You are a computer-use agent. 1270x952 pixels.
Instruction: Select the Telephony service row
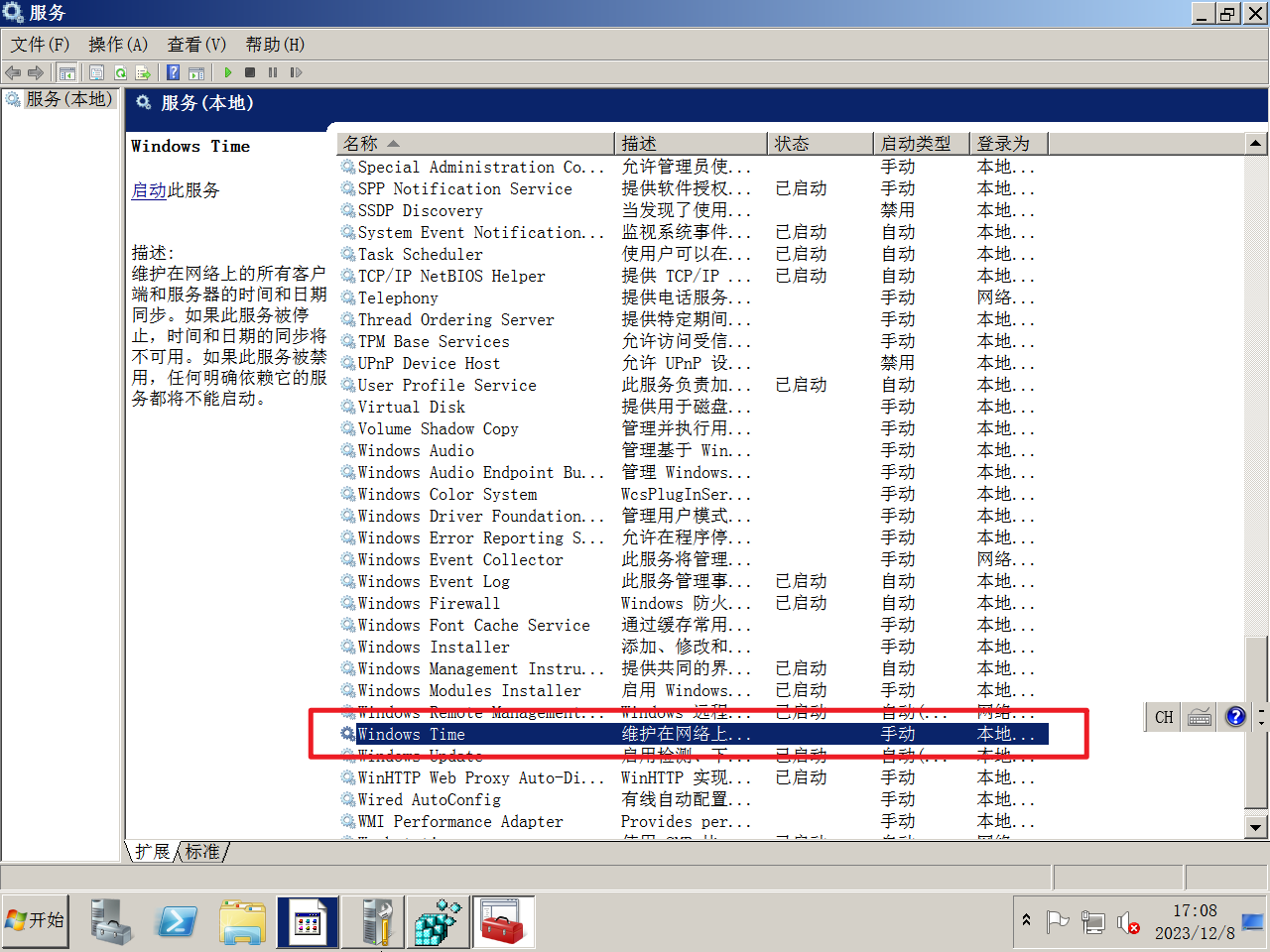(693, 297)
